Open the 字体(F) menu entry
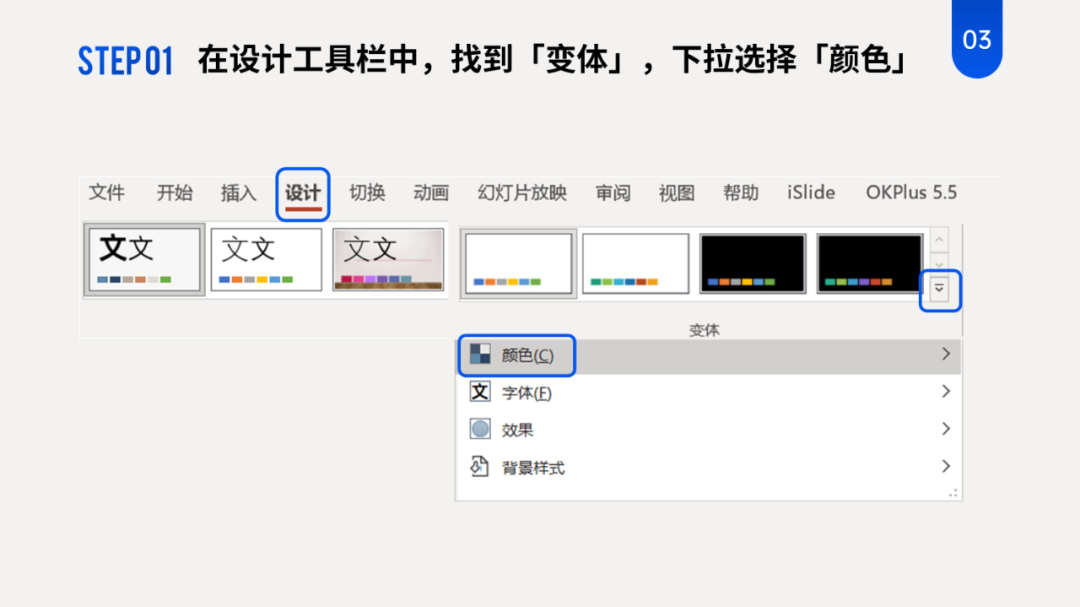 click(709, 393)
